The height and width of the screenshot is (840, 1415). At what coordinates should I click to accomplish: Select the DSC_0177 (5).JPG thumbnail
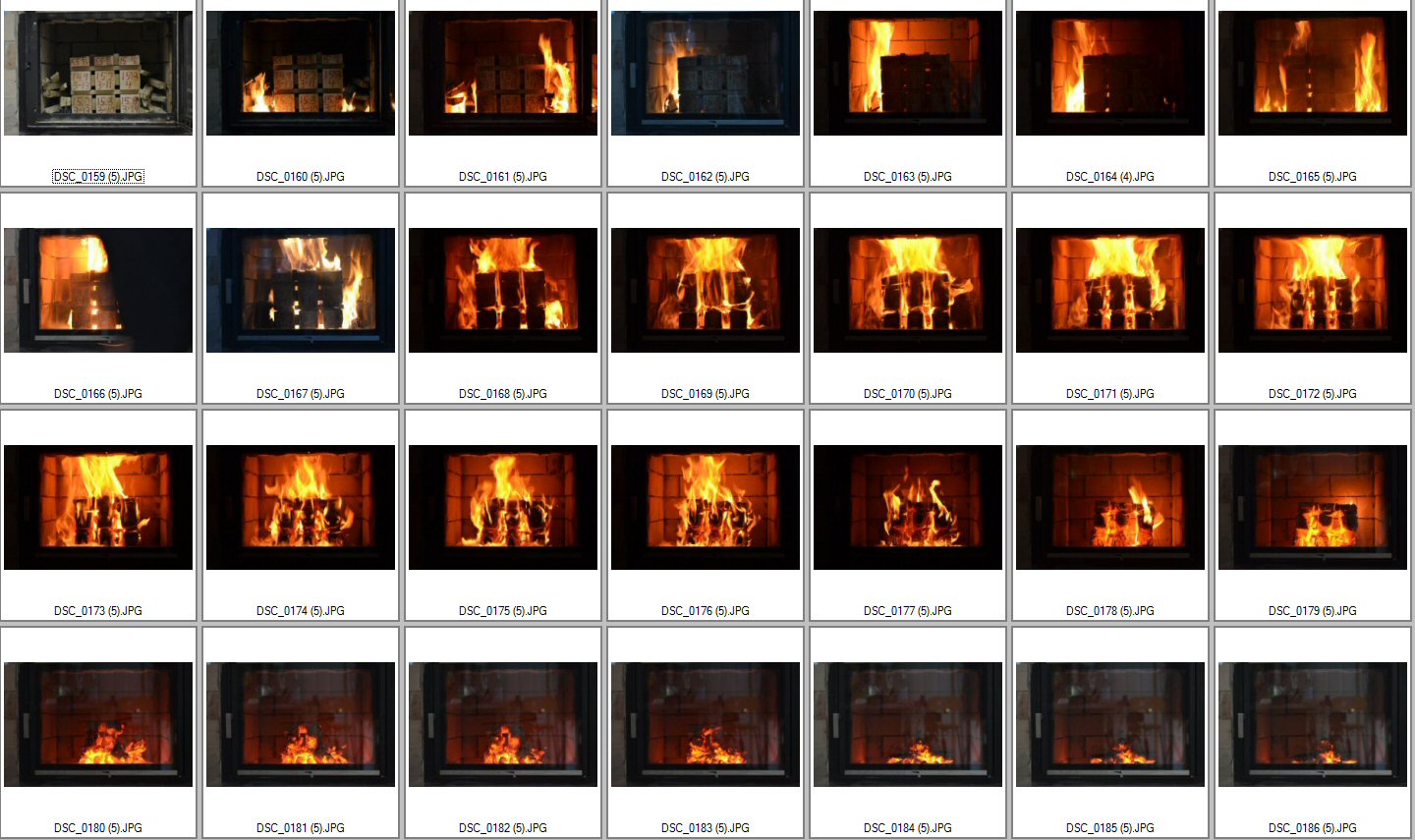click(x=908, y=508)
